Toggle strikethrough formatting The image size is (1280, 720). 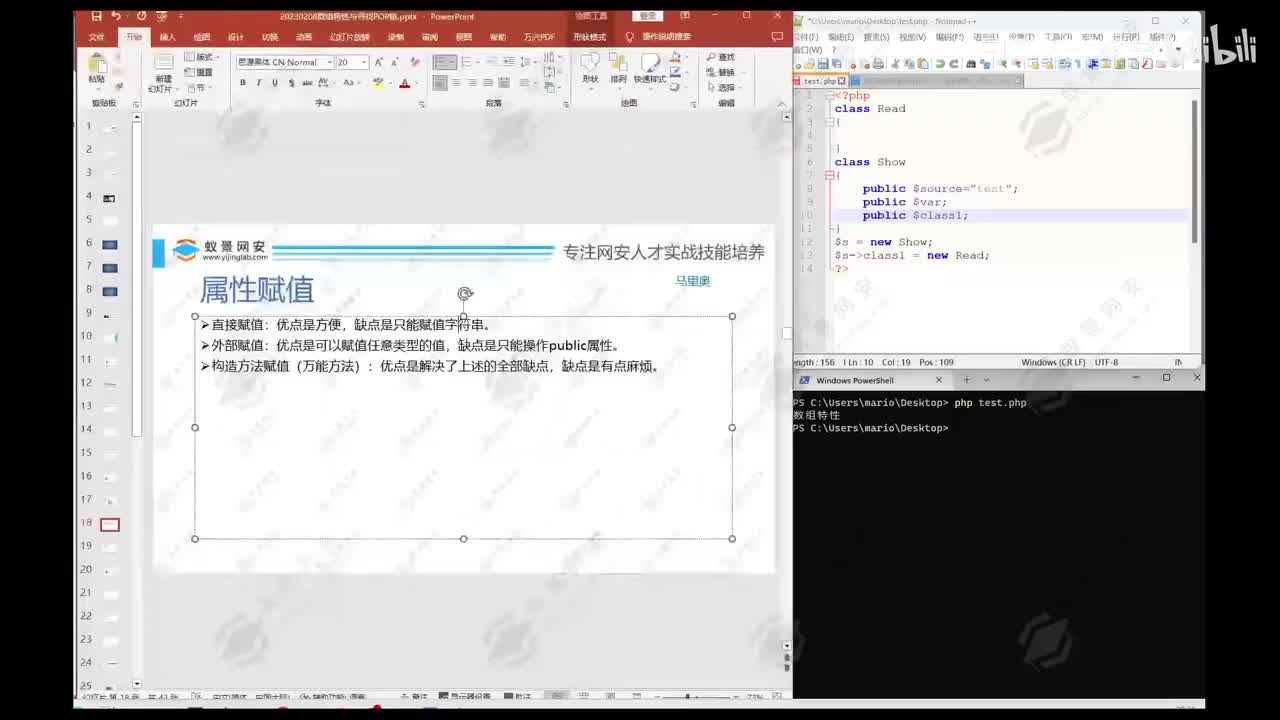[308, 83]
